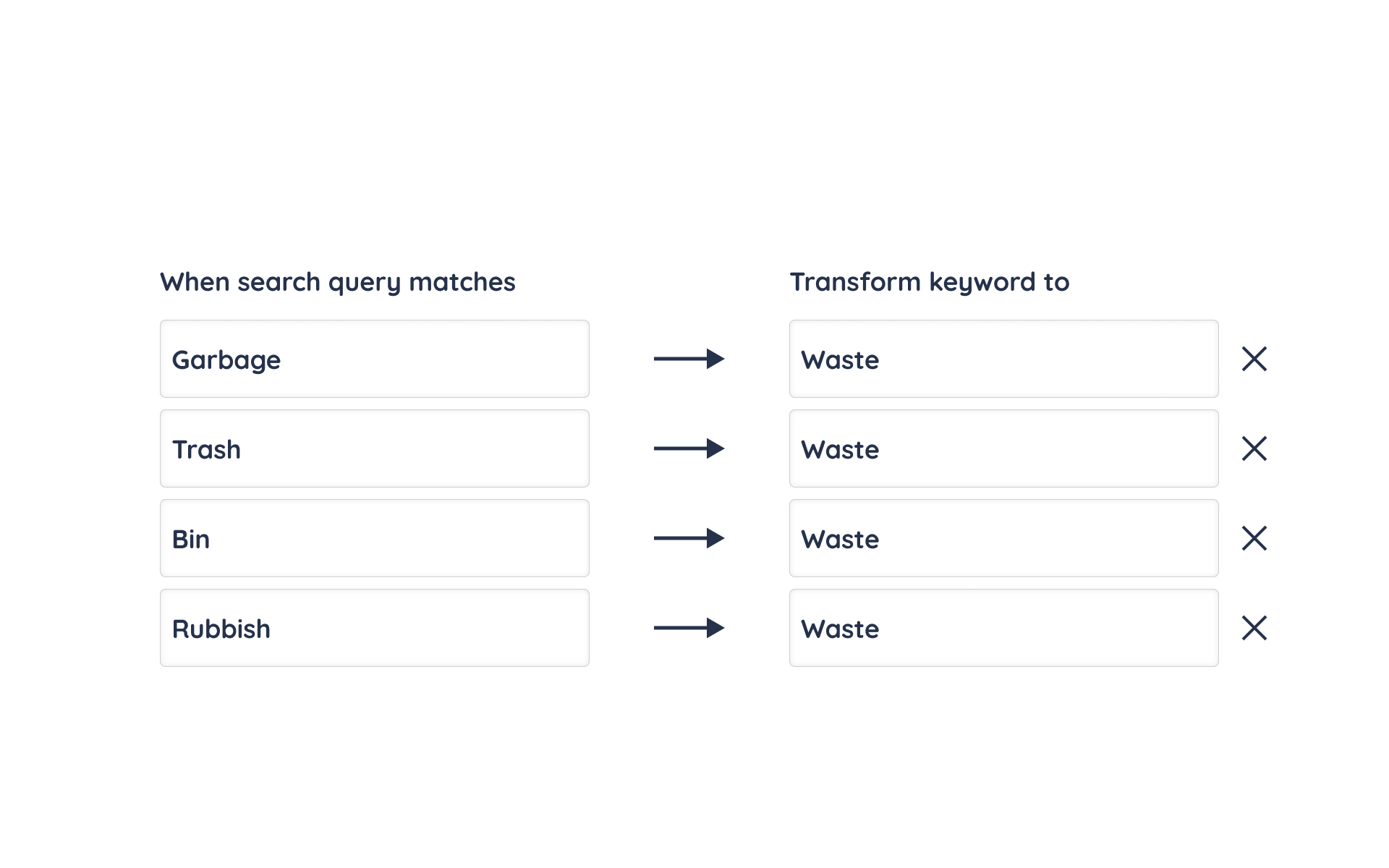Viewport: 1389px width, 868px height.
Task: Remove the Bin to Waste rule
Action: pyautogui.click(x=1254, y=538)
